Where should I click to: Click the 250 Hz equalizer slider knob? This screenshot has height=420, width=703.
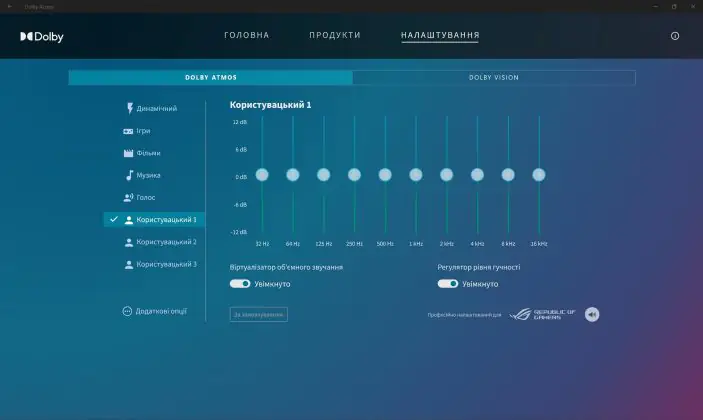[x=354, y=175]
